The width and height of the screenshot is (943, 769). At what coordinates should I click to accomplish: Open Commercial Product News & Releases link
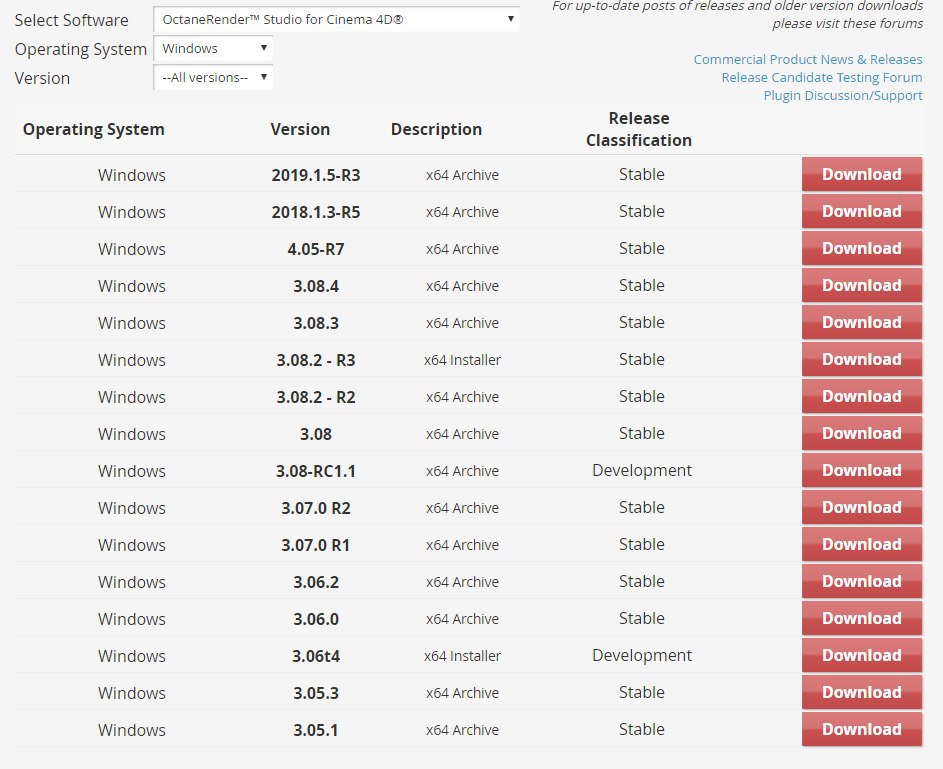[x=808, y=60]
